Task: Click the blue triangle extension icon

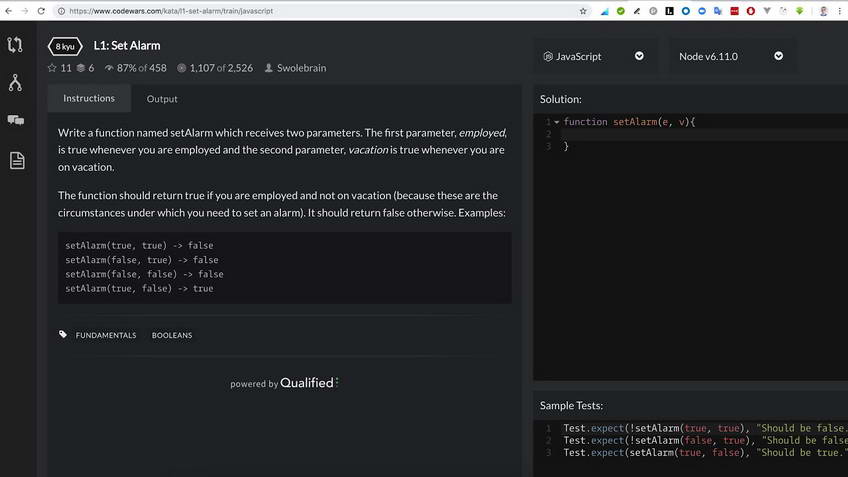Action: (x=605, y=11)
